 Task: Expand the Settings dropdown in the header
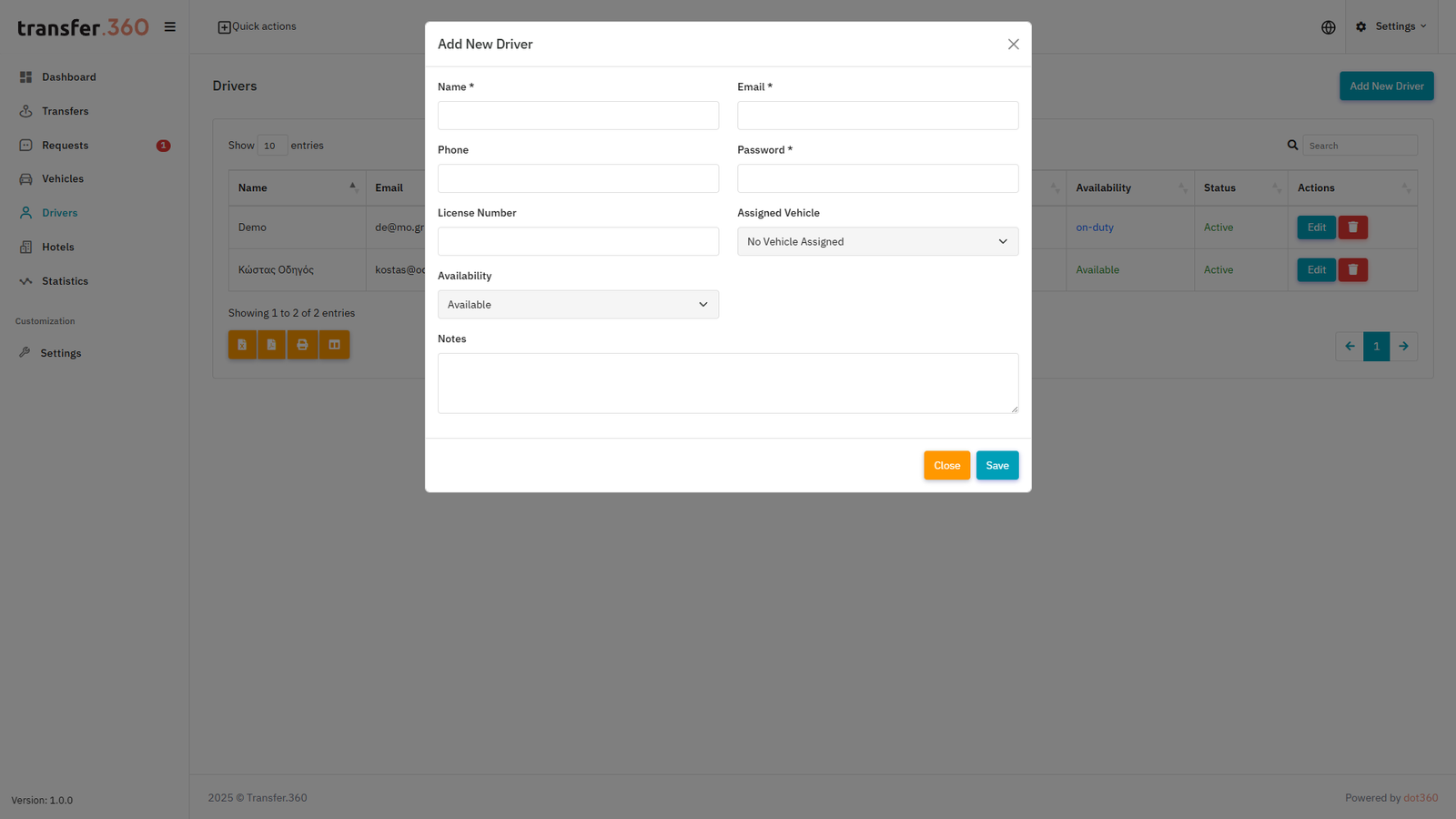(1392, 26)
